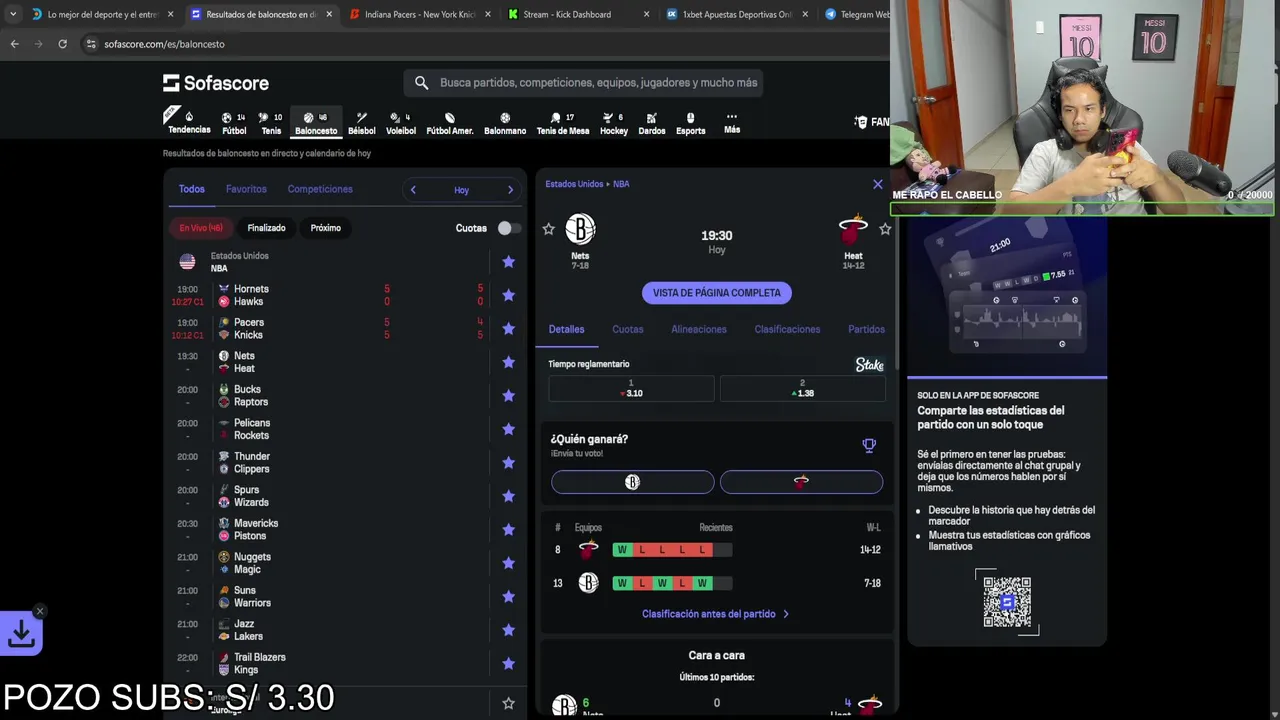Open the Alineaciones tab
Screen dimensions: 1280x720
(x=699, y=329)
